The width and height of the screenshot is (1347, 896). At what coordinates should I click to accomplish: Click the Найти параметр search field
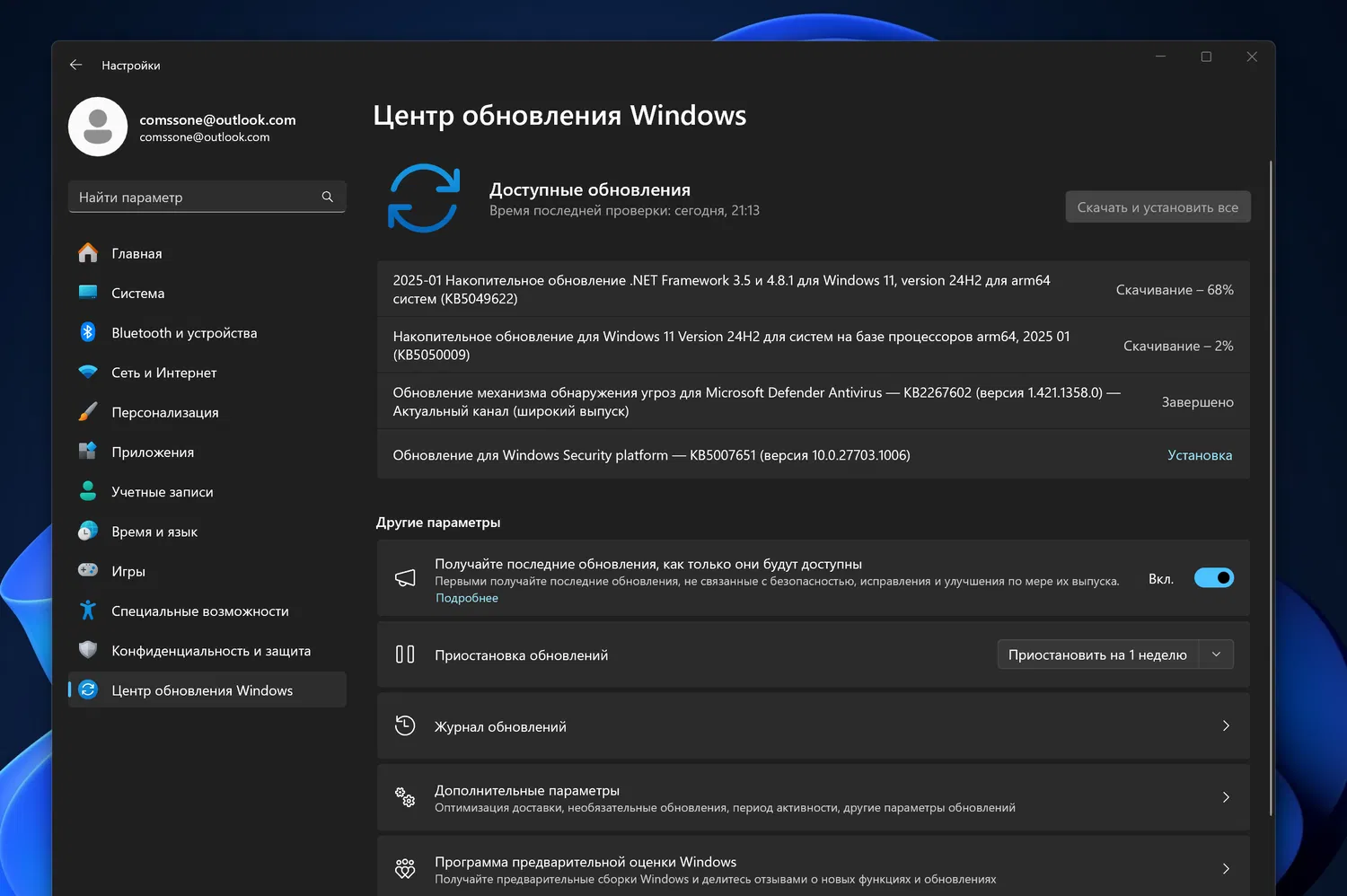(207, 197)
